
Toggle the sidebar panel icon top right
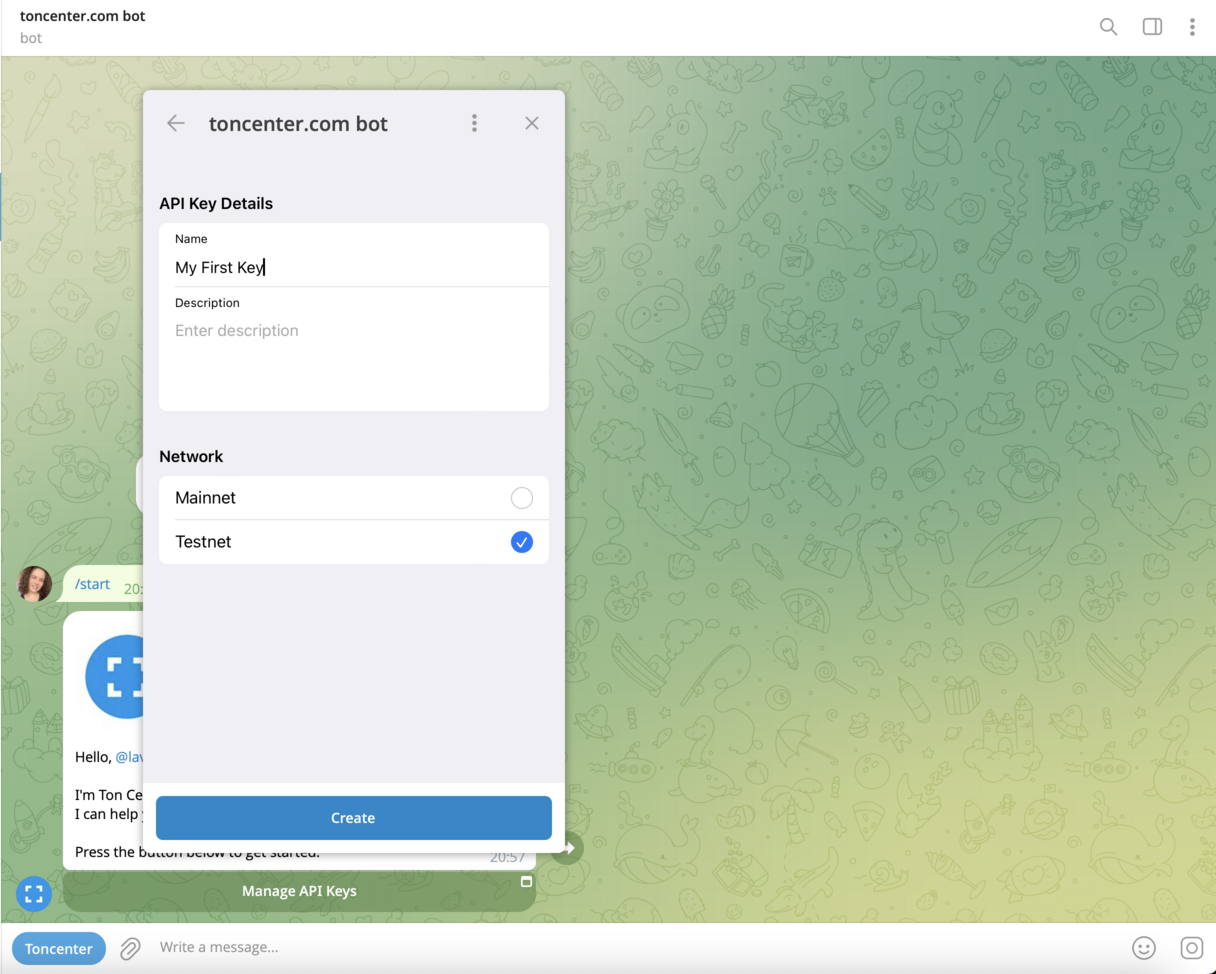coord(1152,27)
